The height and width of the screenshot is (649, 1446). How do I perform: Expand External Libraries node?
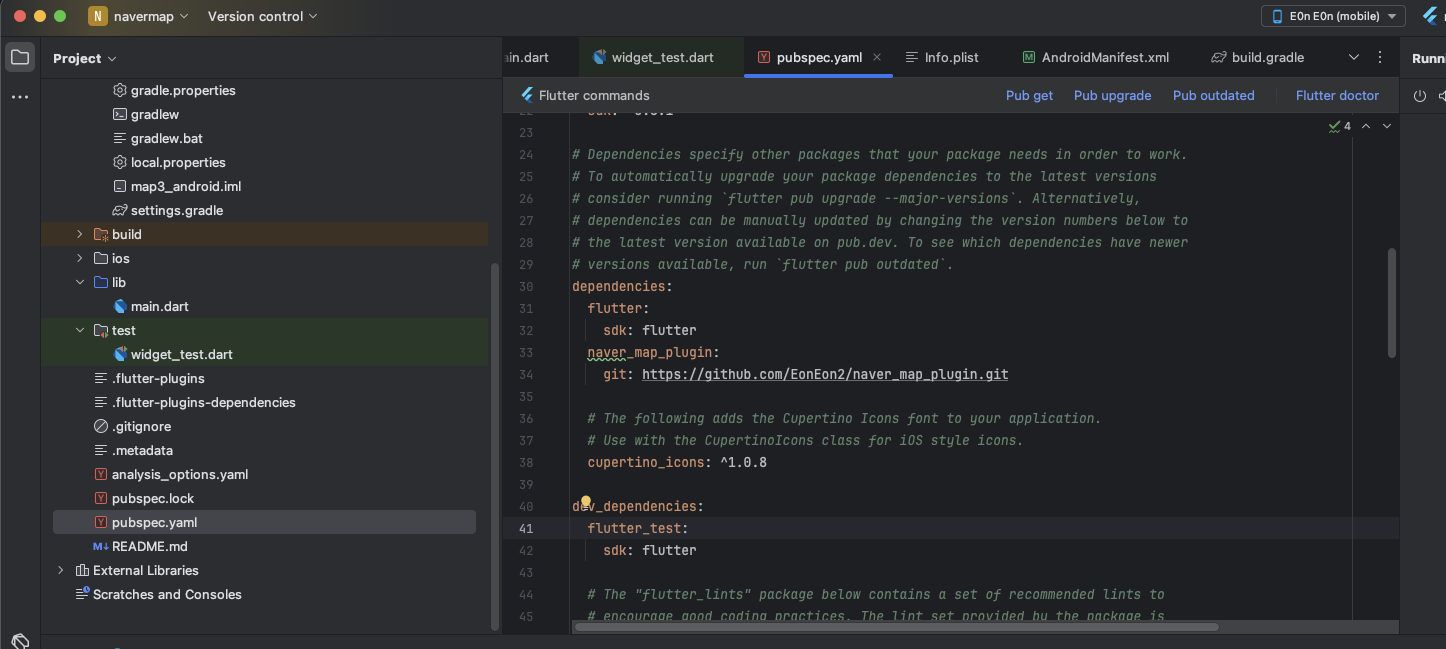[x=61, y=570]
